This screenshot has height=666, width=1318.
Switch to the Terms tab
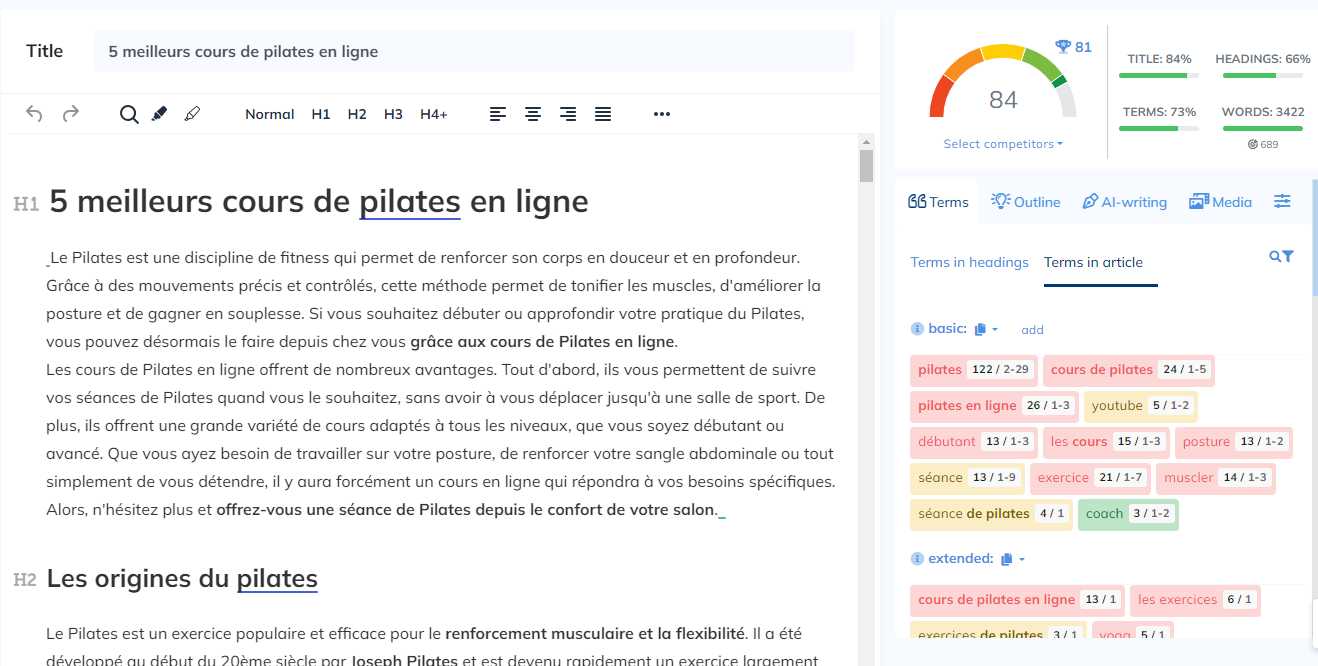click(938, 202)
